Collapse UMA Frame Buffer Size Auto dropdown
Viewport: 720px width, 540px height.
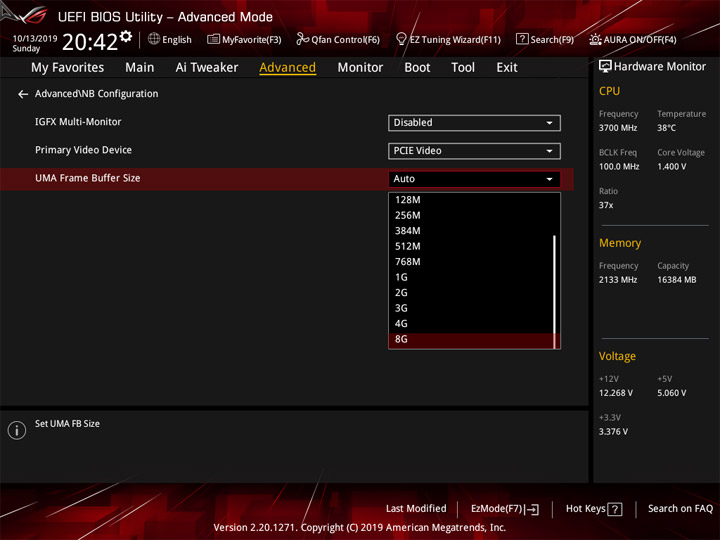474,179
